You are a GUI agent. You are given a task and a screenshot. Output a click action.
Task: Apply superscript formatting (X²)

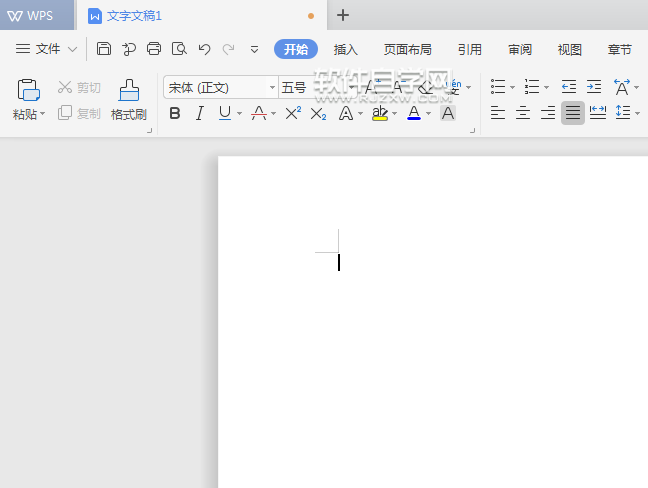[293, 113]
